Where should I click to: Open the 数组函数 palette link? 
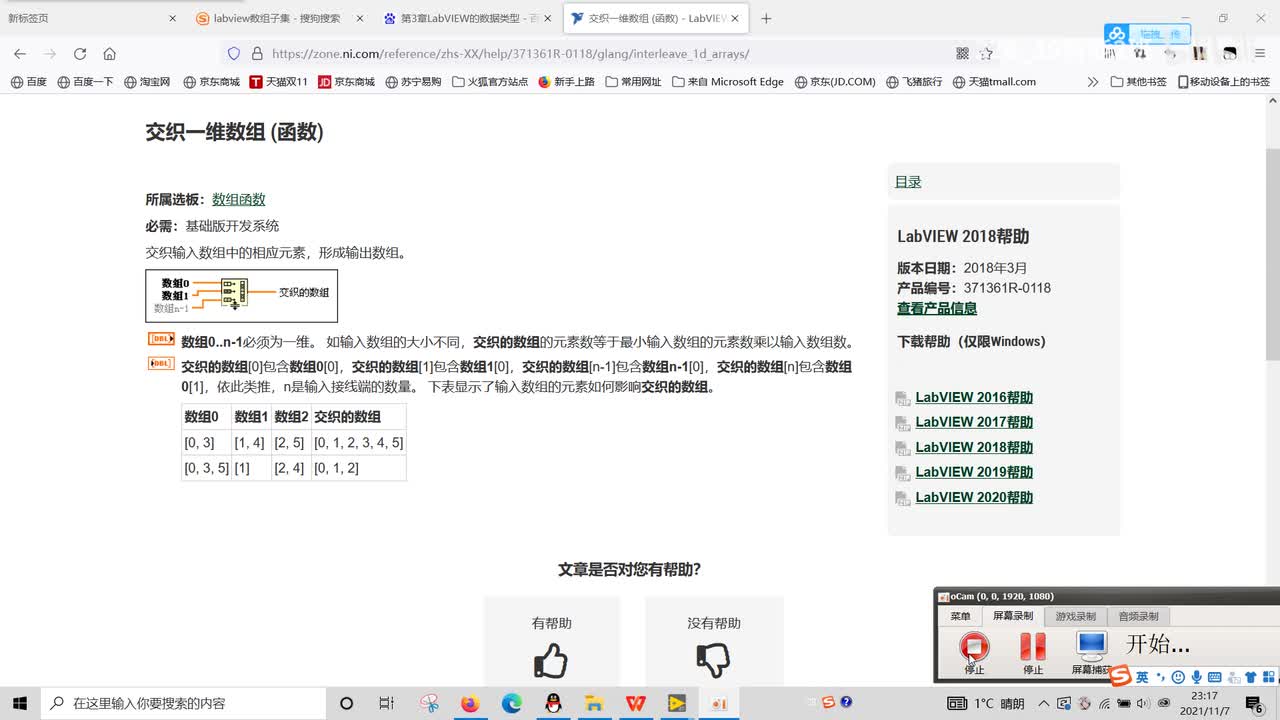tap(239, 200)
